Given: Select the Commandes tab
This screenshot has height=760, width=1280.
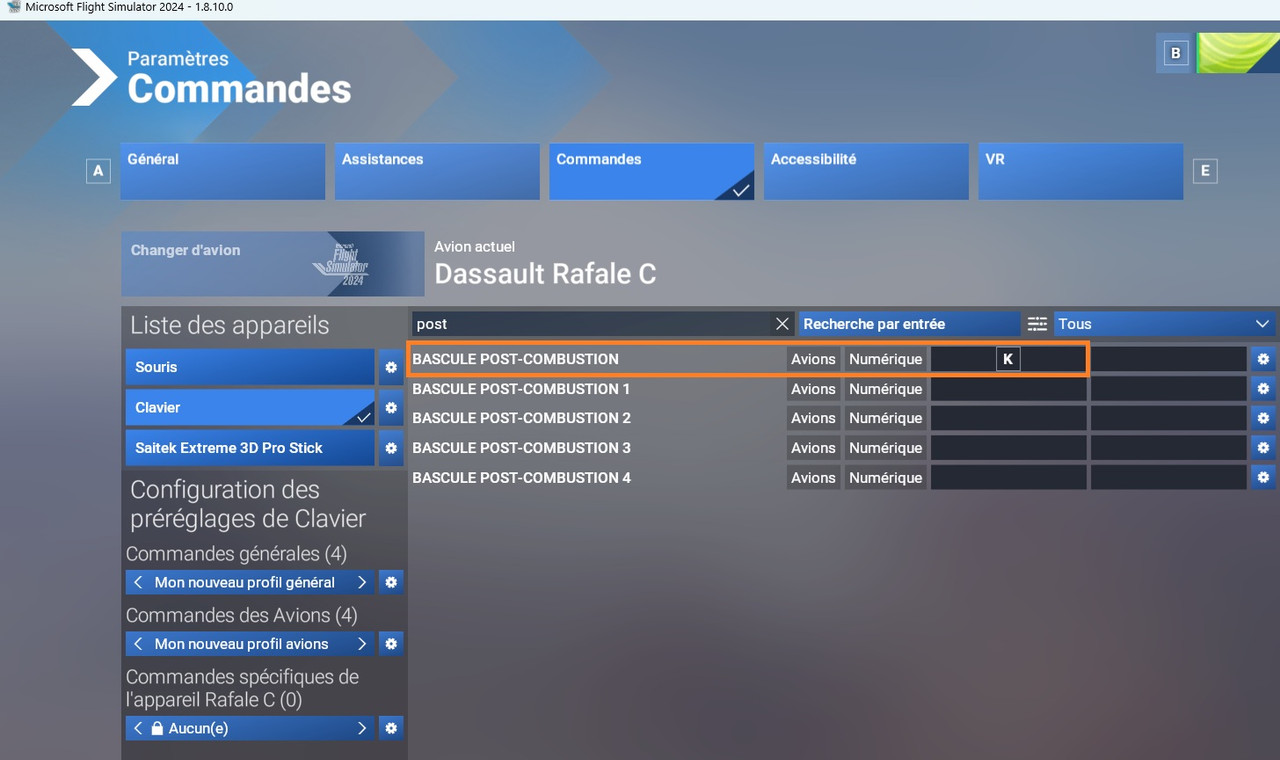Looking at the screenshot, I should (651, 171).
